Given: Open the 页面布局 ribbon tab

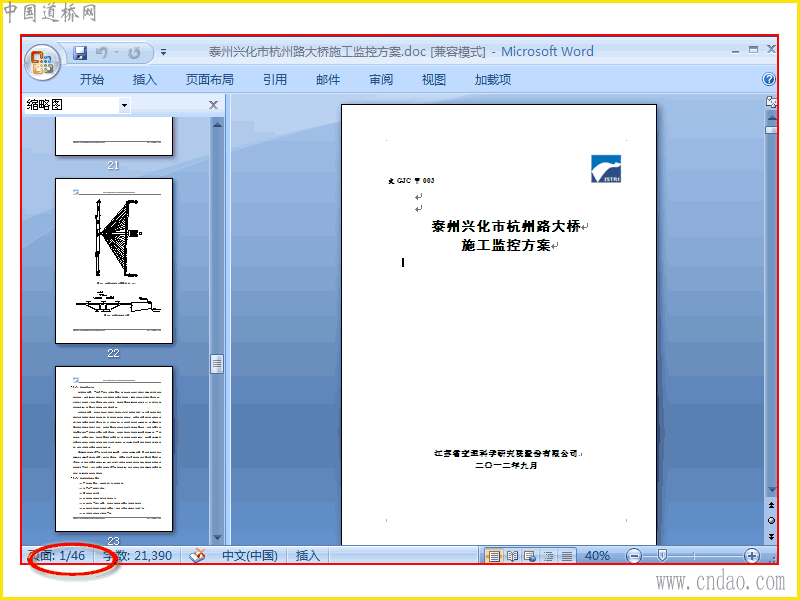Looking at the screenshot, I should coord(209,80).
